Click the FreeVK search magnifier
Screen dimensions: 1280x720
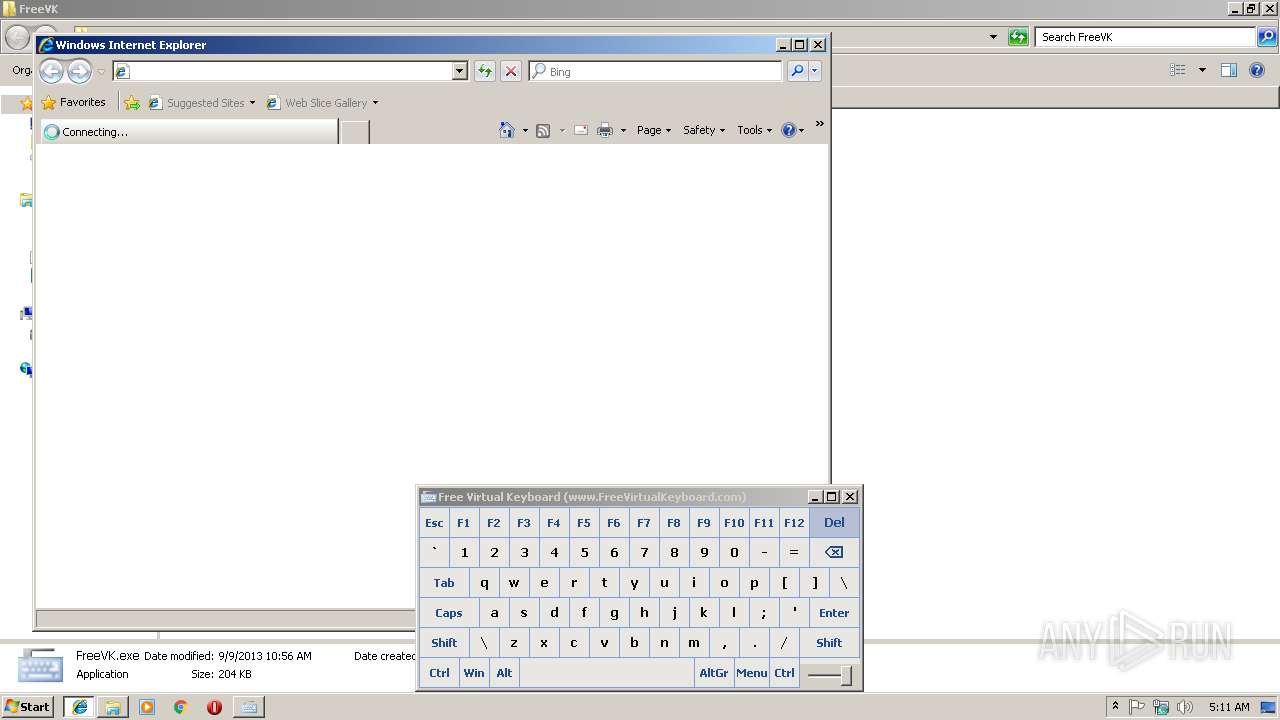[1267, 37]
